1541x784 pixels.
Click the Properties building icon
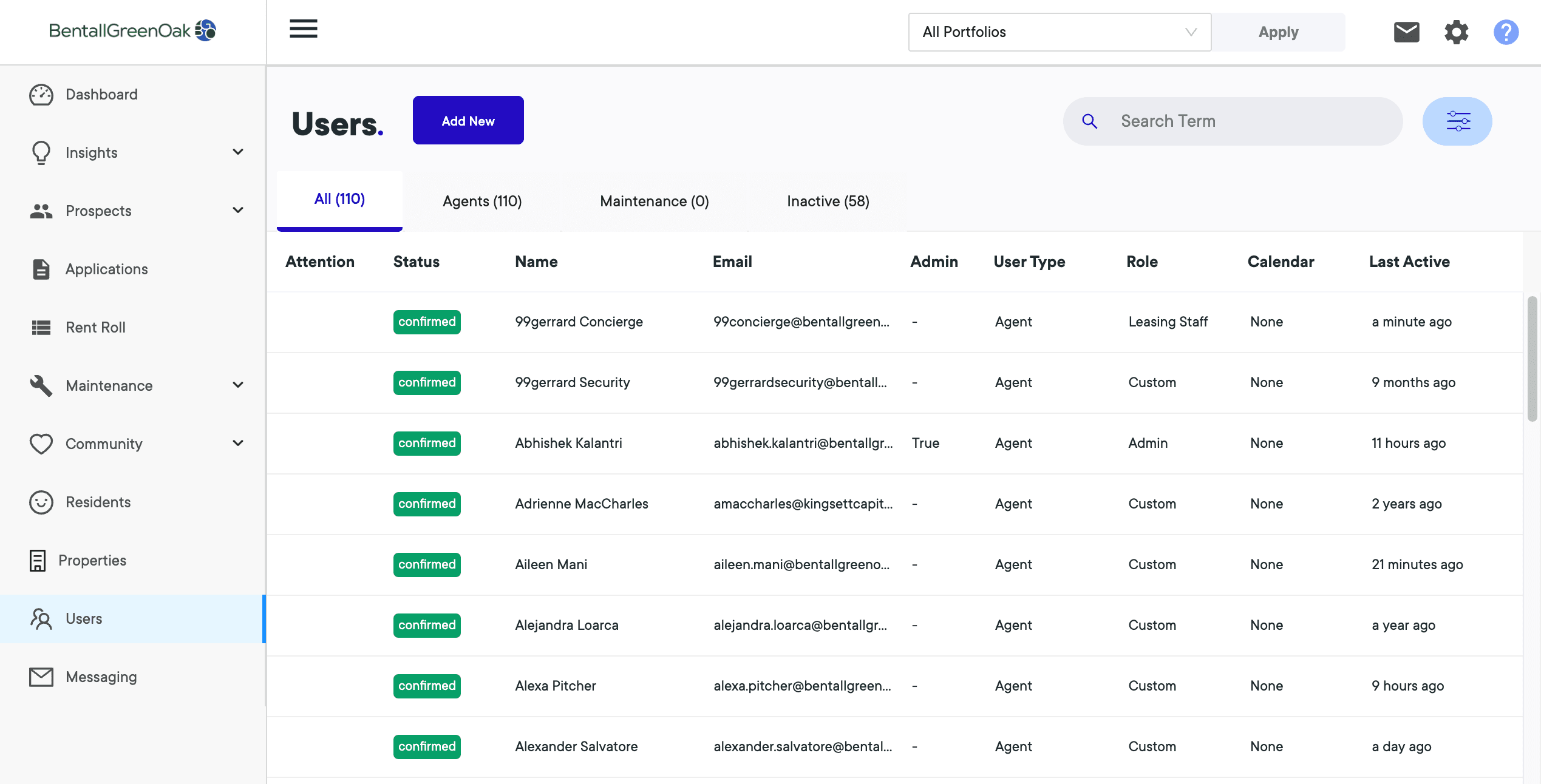38,560
